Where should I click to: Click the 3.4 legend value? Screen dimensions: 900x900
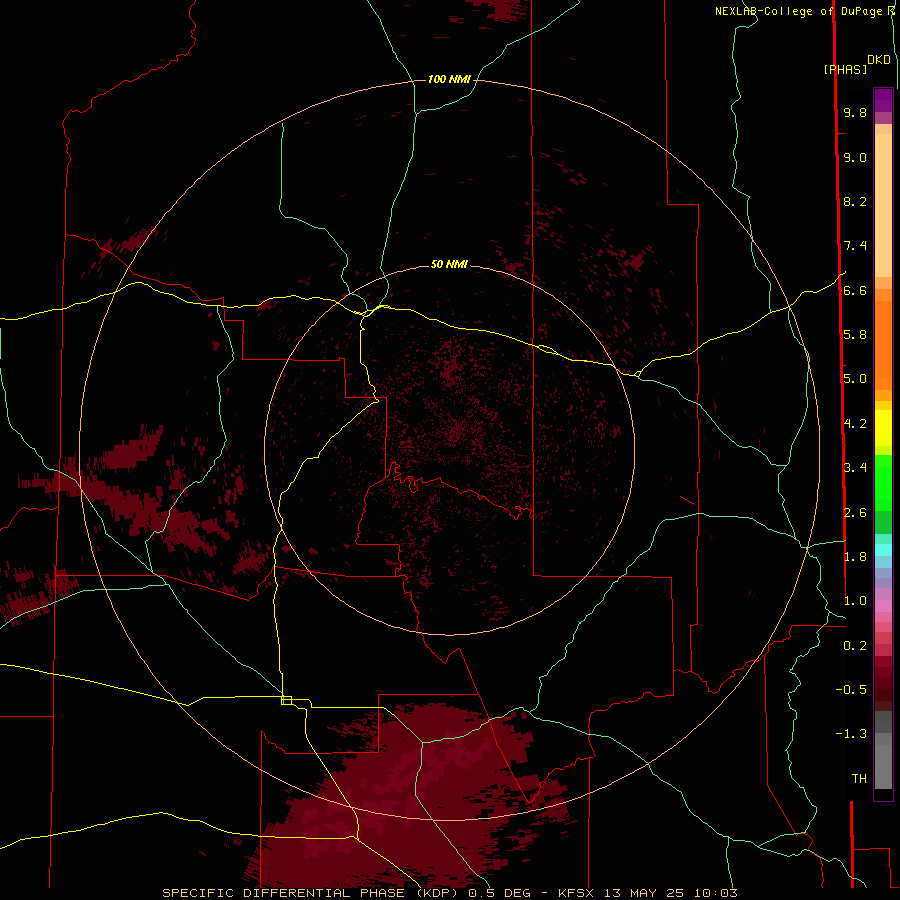[855, 468]
